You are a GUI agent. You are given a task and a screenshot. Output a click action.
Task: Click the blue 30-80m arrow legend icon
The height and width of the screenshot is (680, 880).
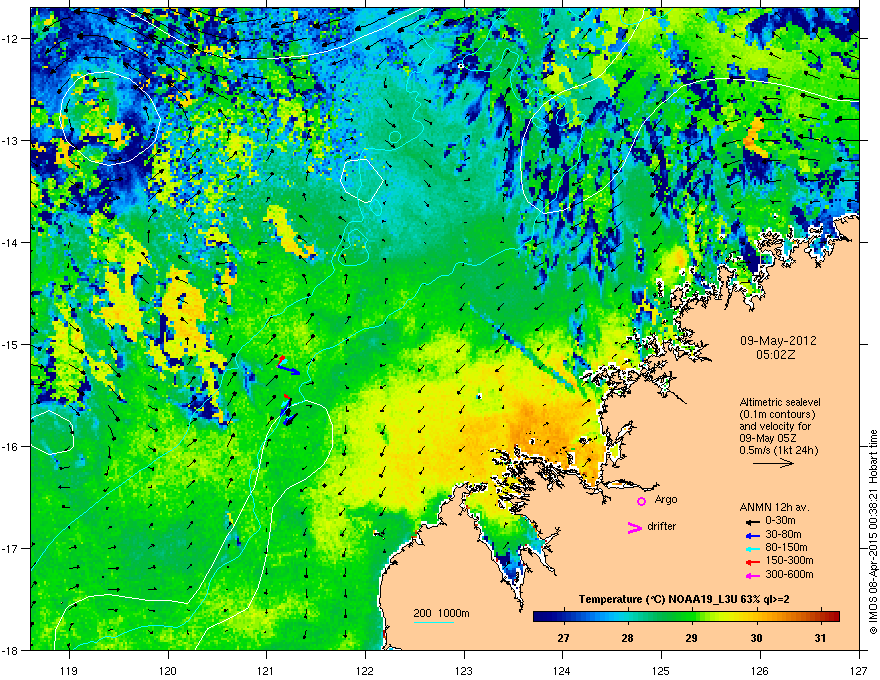point(752,535)
